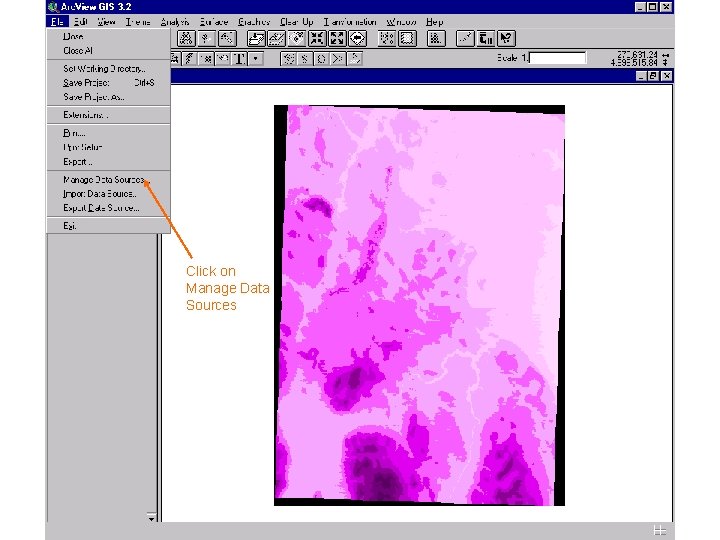The image size is (720, 540).
Task: Click the magenta elevation map view
Action: pos(420,300)
